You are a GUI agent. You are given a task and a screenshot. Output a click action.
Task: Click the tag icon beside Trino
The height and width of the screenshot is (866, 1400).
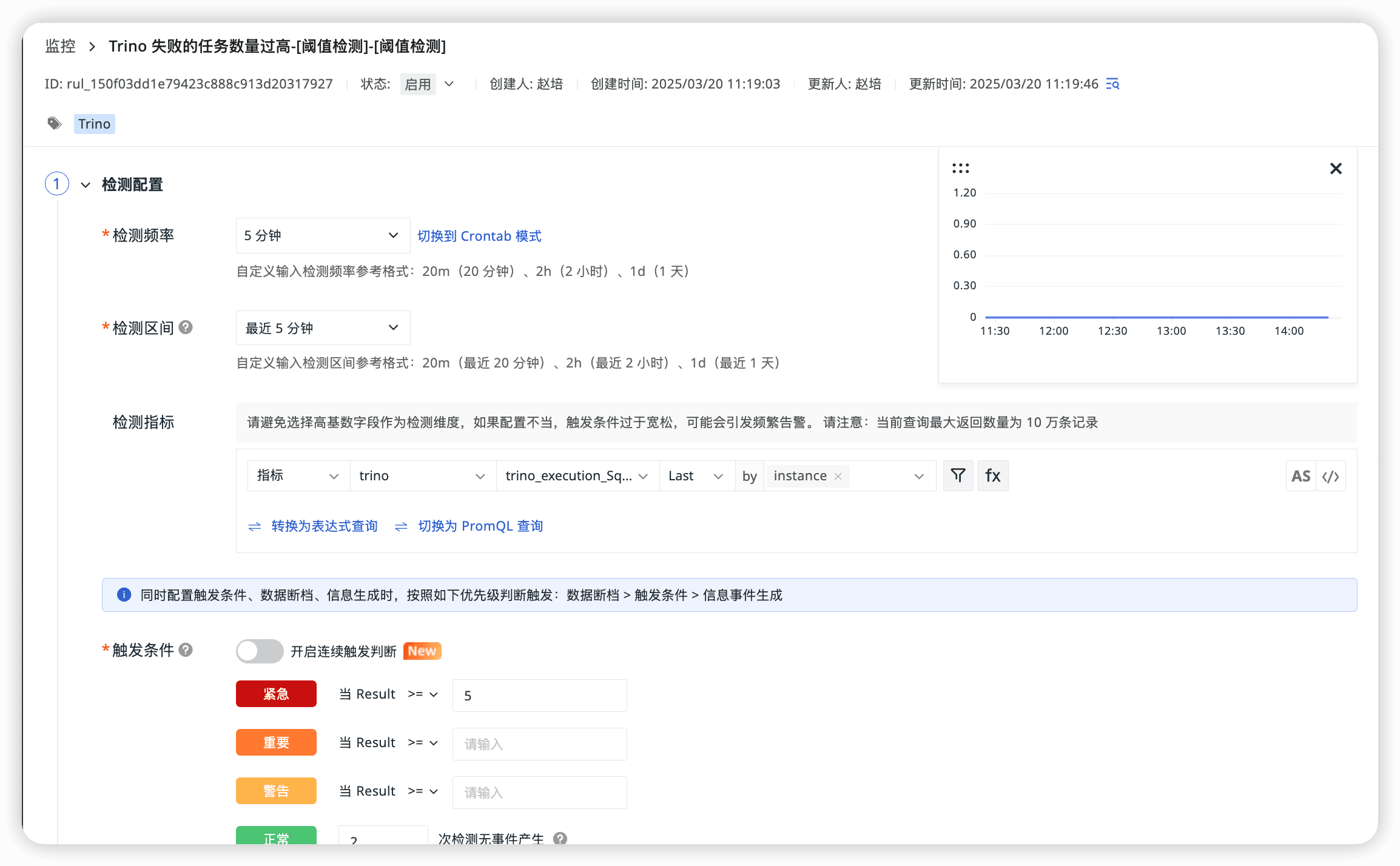(x=55, y=124)
